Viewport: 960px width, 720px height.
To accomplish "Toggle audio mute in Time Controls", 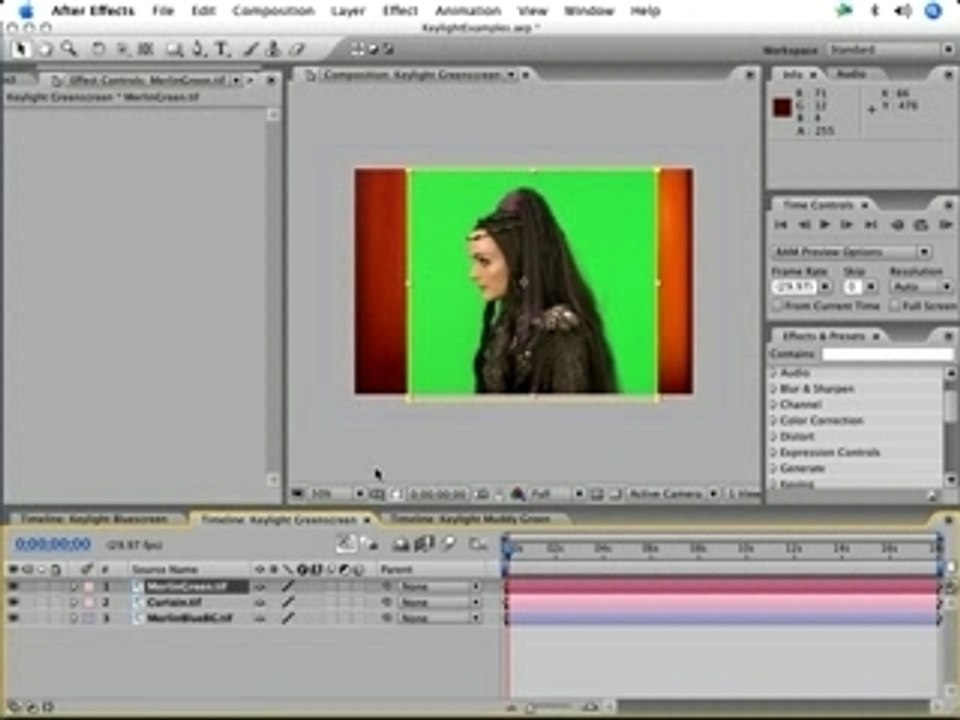I will [898, 225].
